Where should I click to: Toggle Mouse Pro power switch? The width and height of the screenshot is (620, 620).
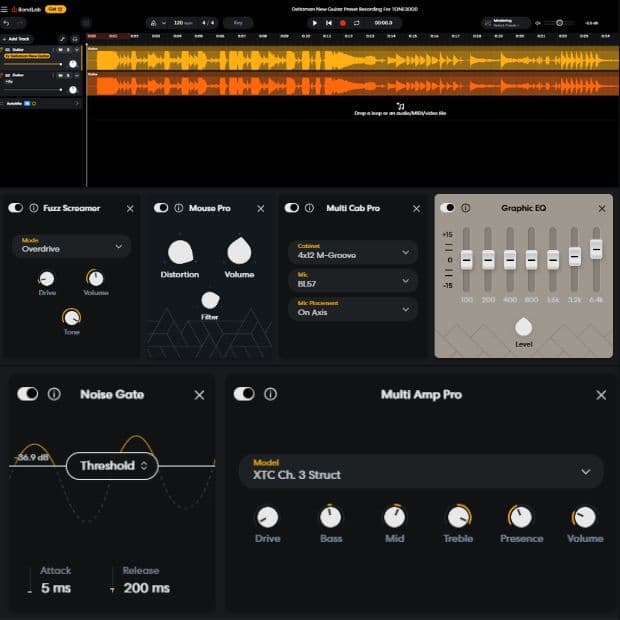(161, 208)
